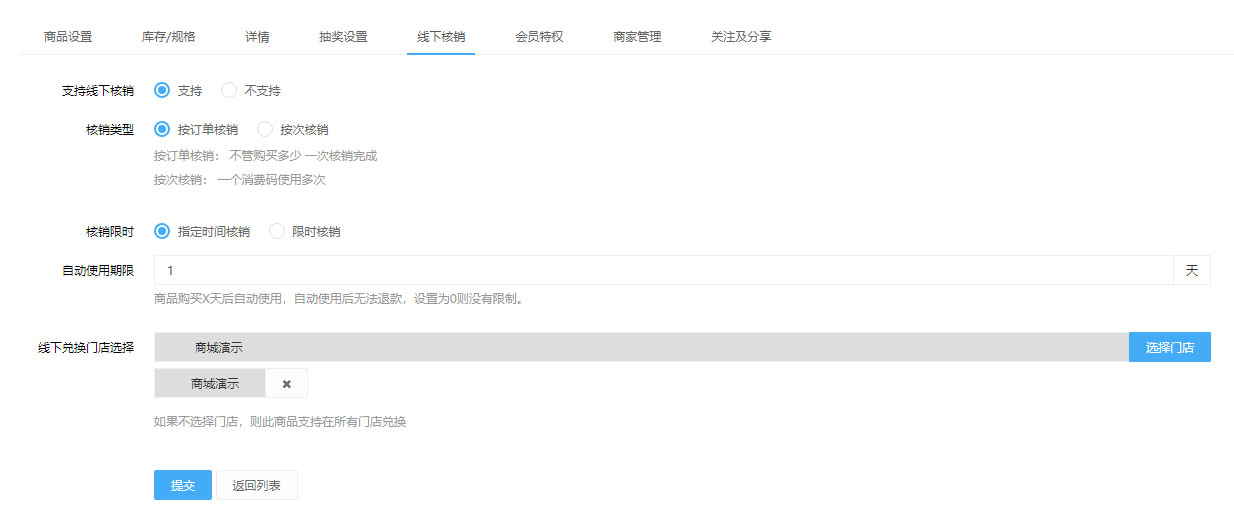Image resolution: width=1234 pixels, height=509 pixels.
Task: Click the 按订单核销 explanation hint text
Action: [x=265, y=156]
